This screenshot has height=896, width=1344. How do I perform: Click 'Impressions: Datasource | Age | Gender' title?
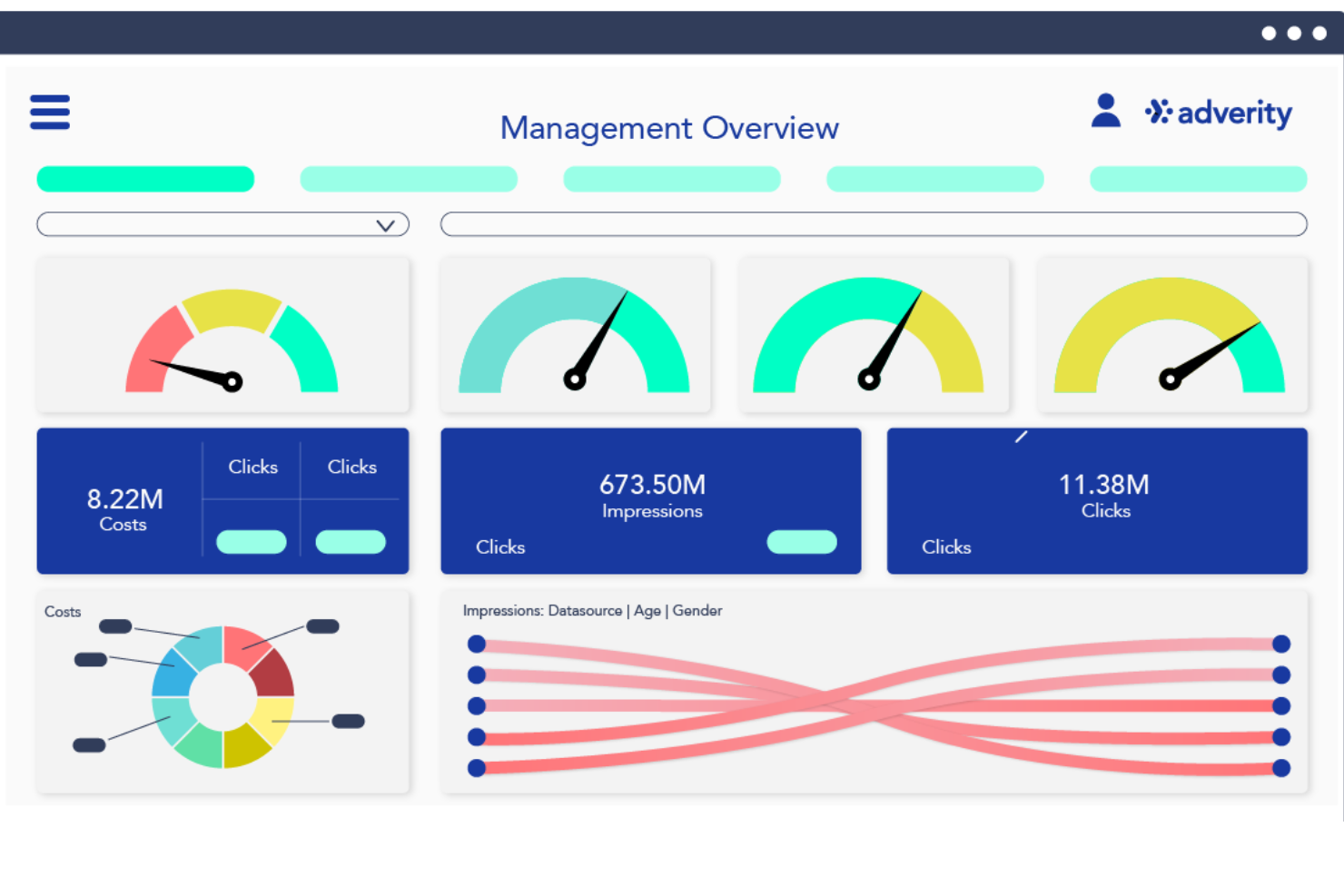592,611
